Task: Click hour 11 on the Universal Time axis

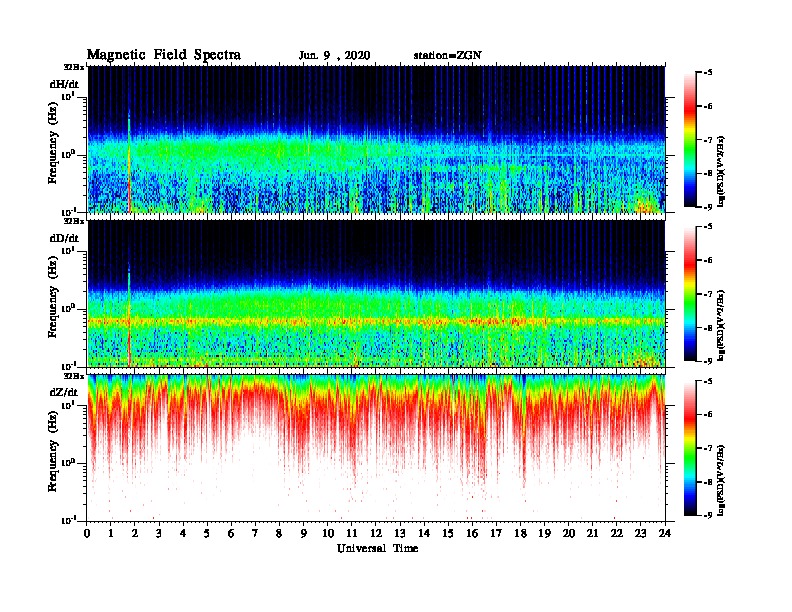Action: coord(352,533)
